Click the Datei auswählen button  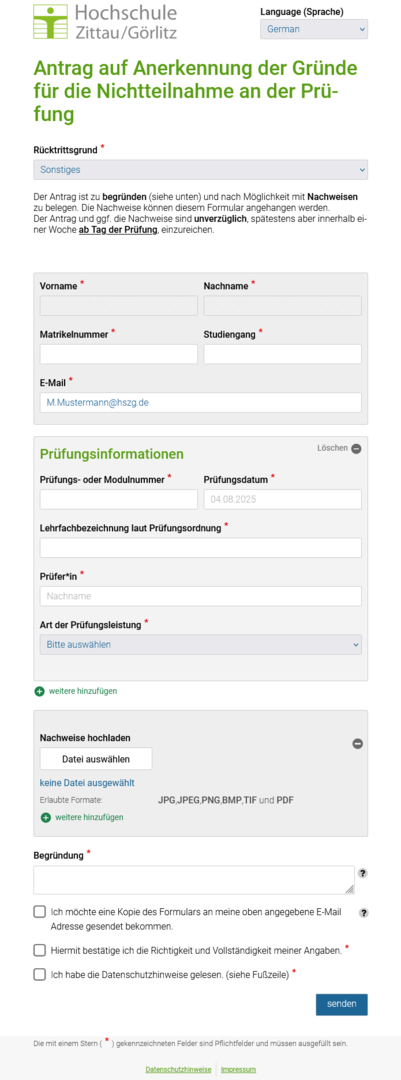coord(96,759)
